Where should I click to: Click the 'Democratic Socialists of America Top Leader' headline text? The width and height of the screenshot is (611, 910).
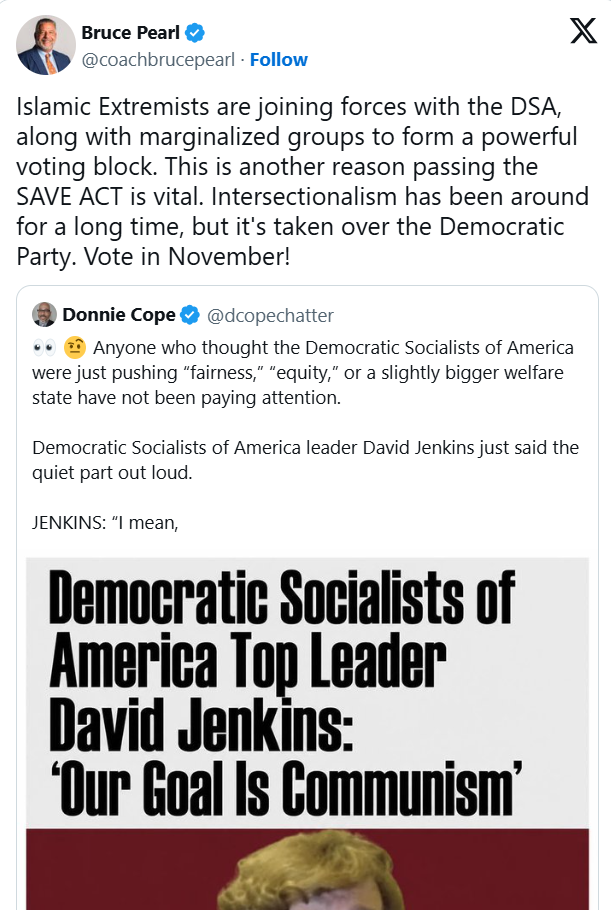tap(282, 629)
